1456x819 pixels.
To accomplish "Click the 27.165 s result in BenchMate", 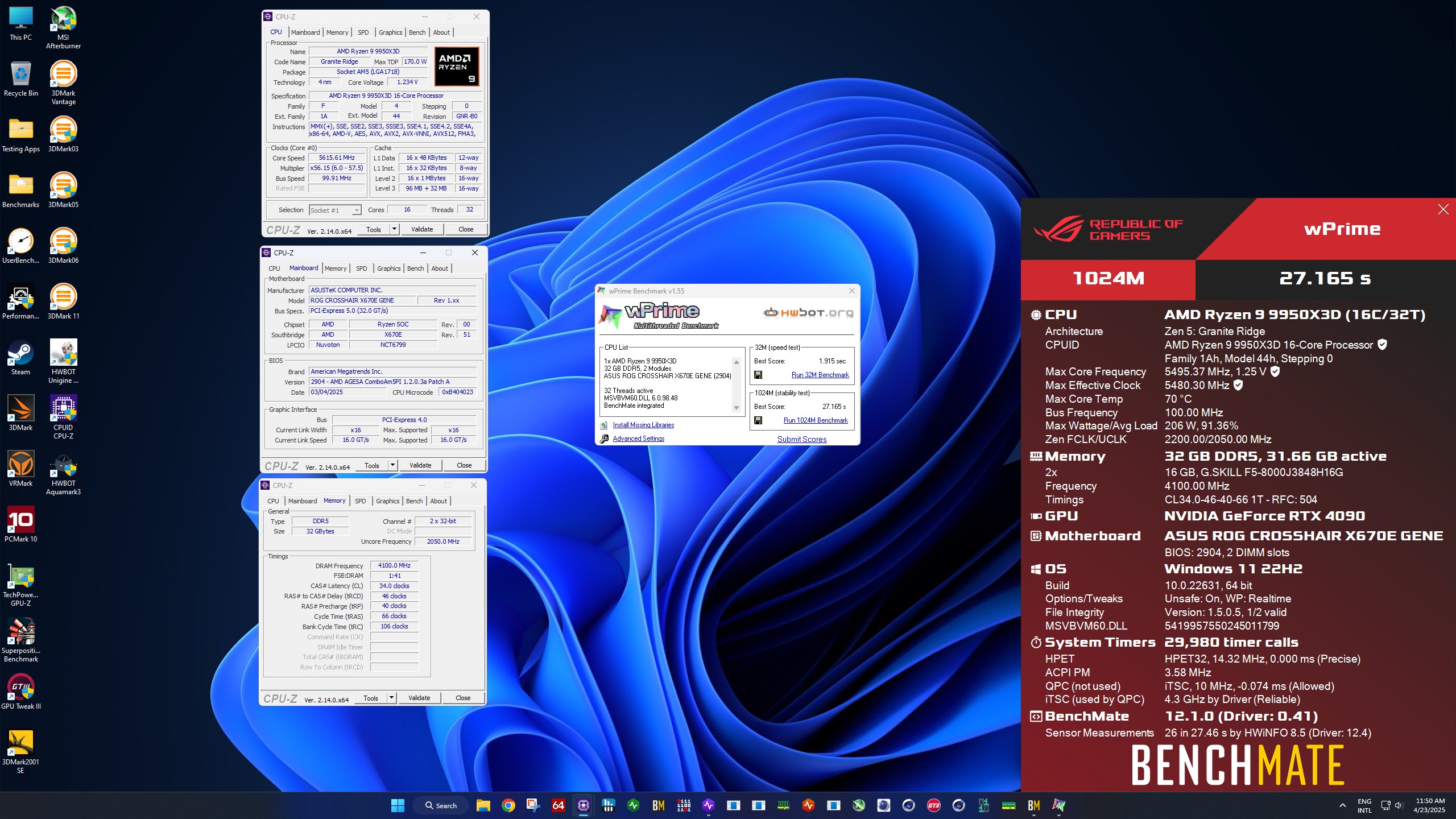I will (x=1325, y=279).
